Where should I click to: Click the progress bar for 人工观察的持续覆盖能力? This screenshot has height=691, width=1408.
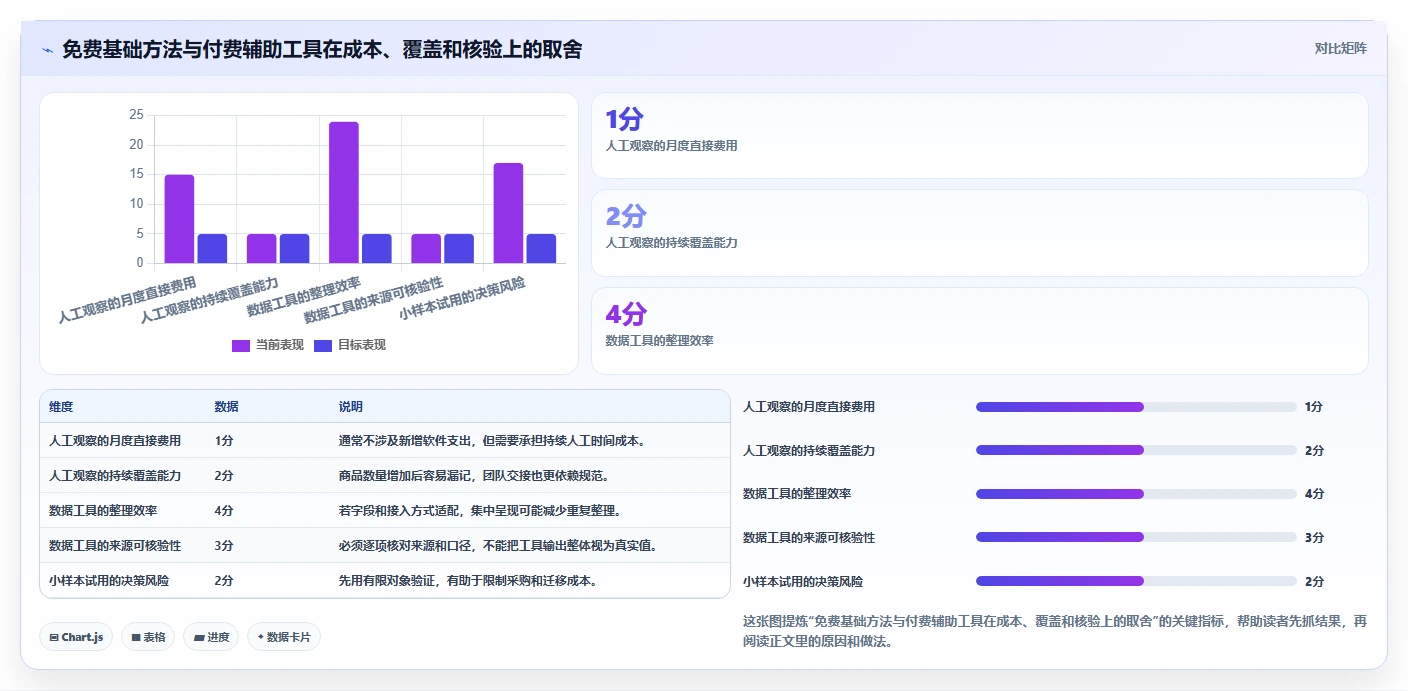[1136, 450]
